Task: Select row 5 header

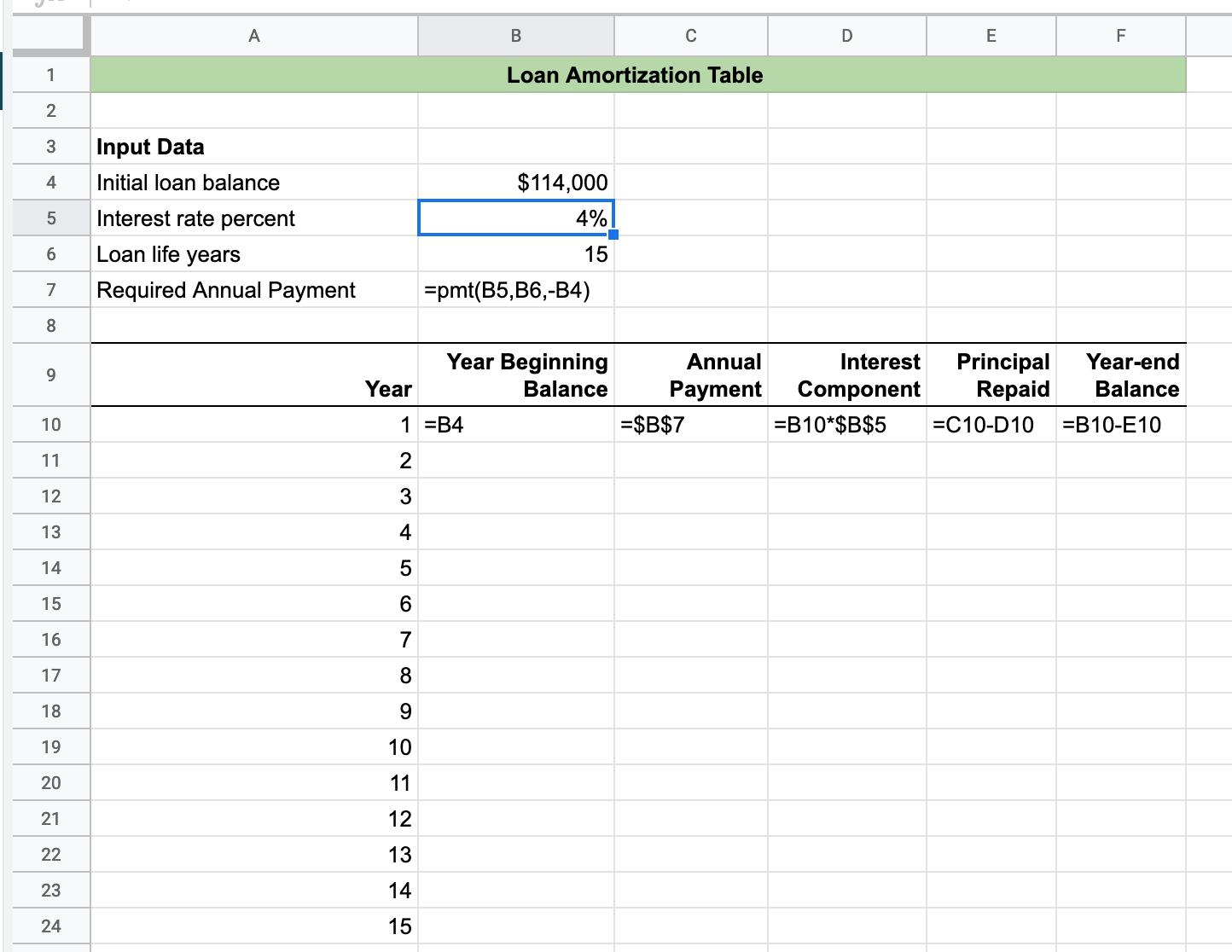Action: click(x=51, y=218)
